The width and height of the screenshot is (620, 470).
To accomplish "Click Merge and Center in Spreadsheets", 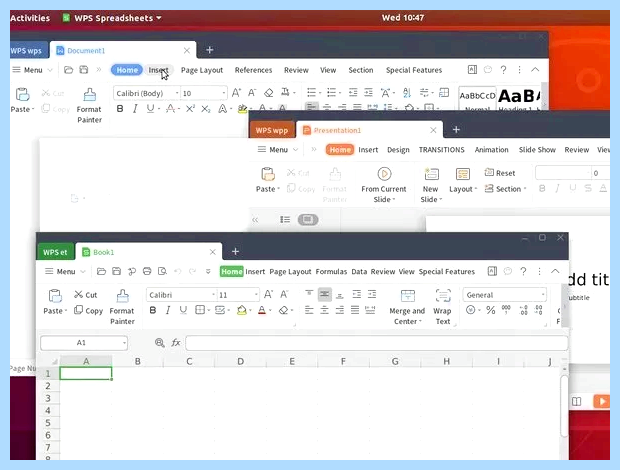I will point(407,307).
